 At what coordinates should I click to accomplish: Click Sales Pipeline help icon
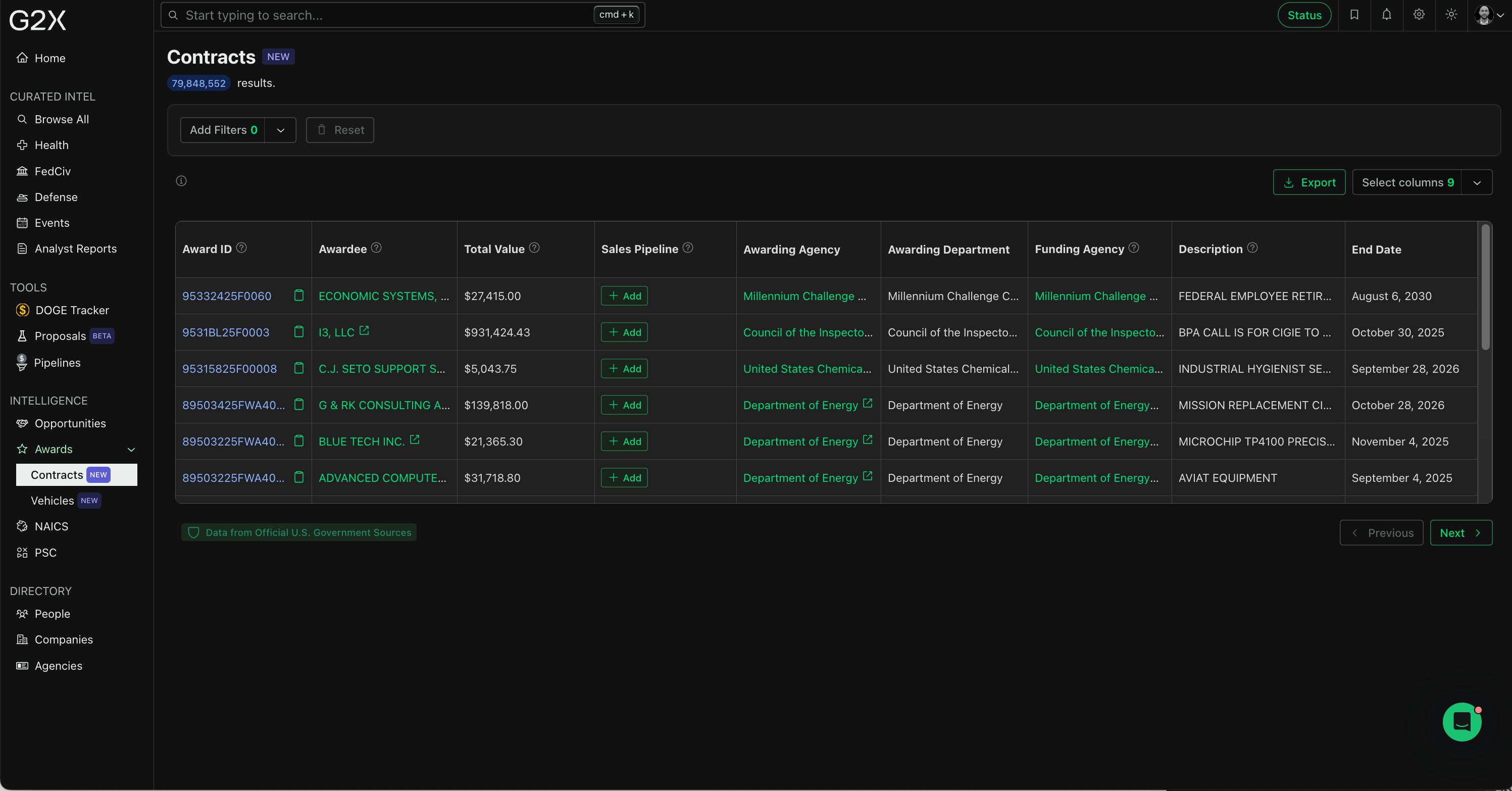click(x=688, y=248)
